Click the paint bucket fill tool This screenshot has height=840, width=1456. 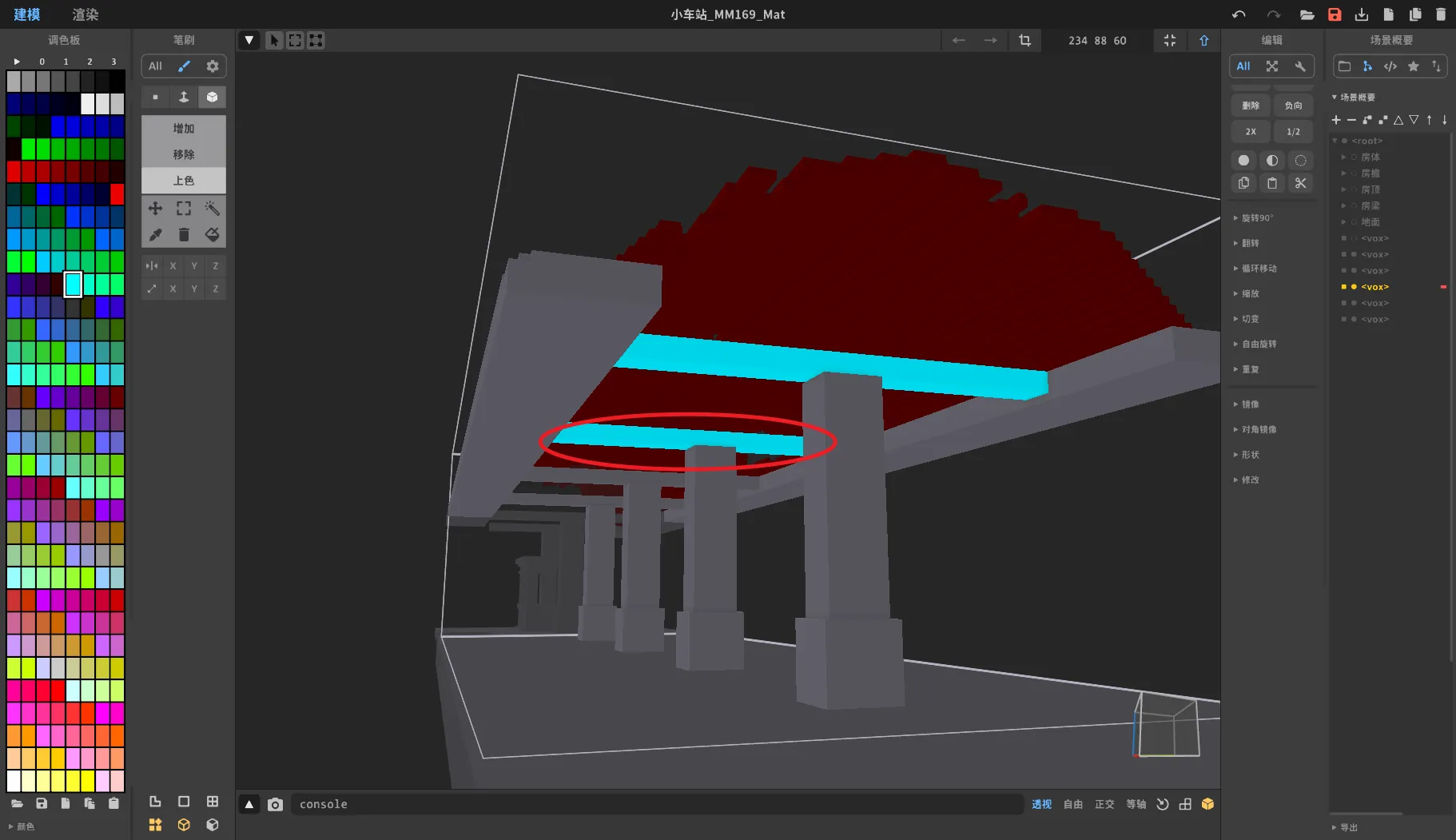click(x=212, y=234)
